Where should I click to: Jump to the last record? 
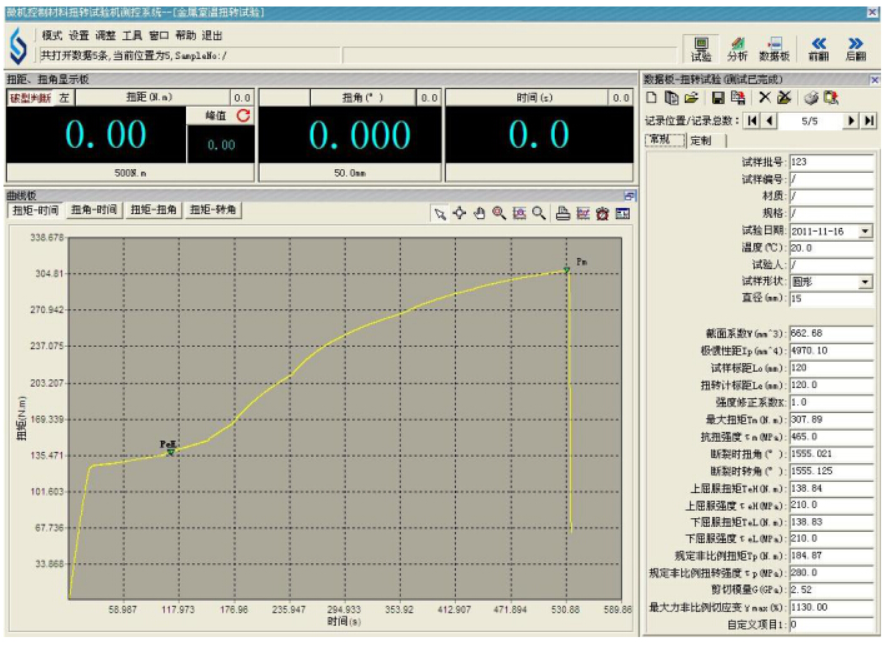869,120
